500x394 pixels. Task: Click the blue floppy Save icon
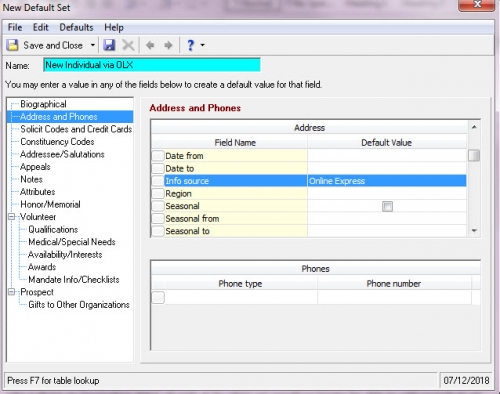(x=109, y=45)
